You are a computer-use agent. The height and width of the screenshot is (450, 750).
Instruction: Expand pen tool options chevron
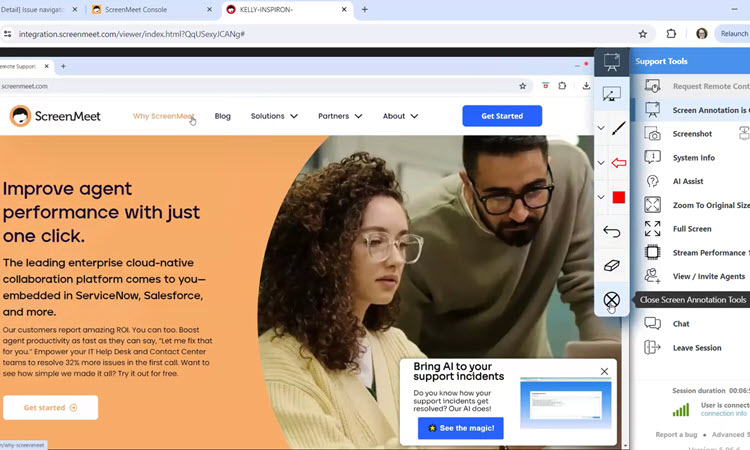601,128
